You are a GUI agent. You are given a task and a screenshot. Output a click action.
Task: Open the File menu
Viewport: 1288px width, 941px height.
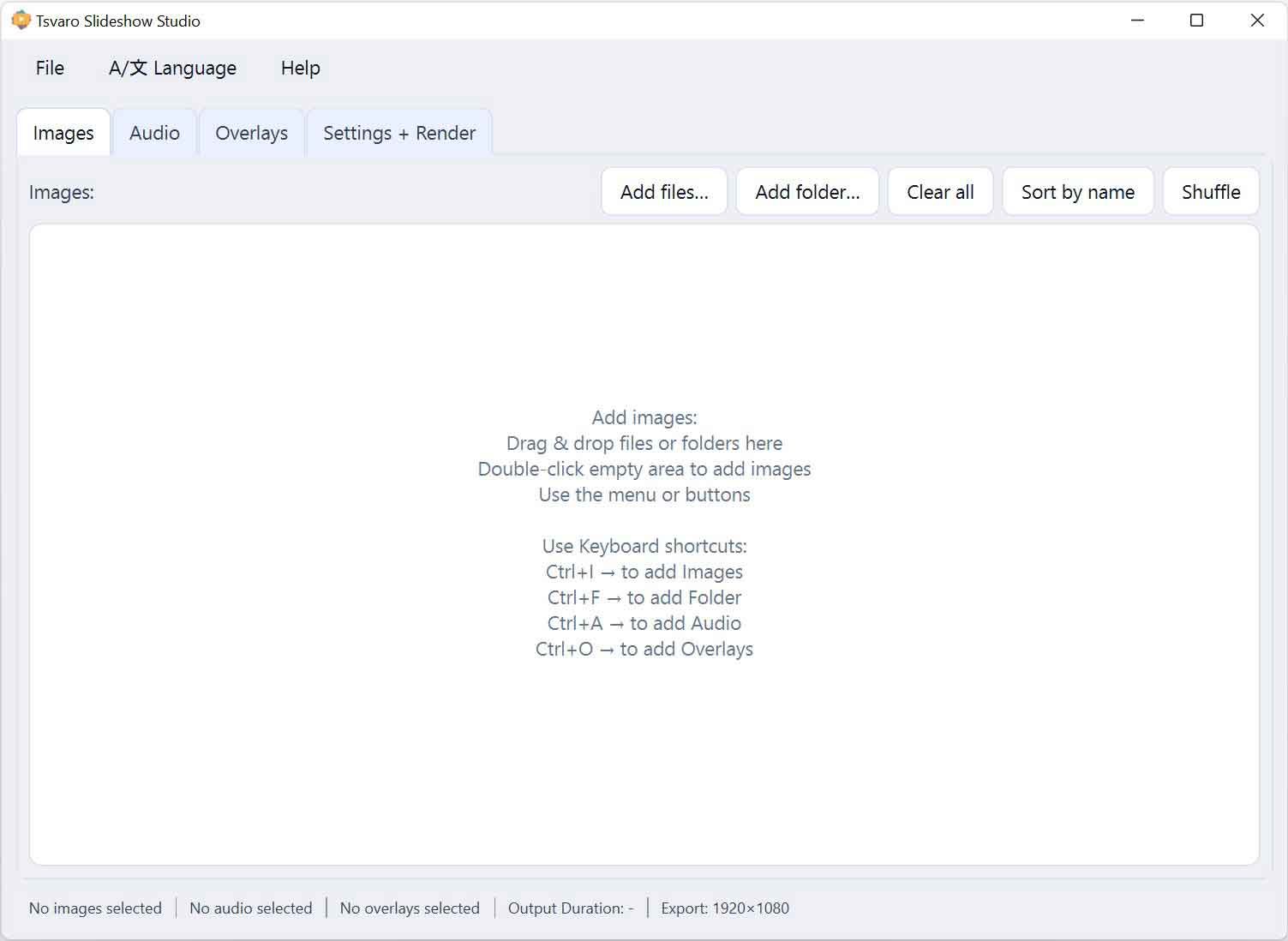[x=49, y=68]
